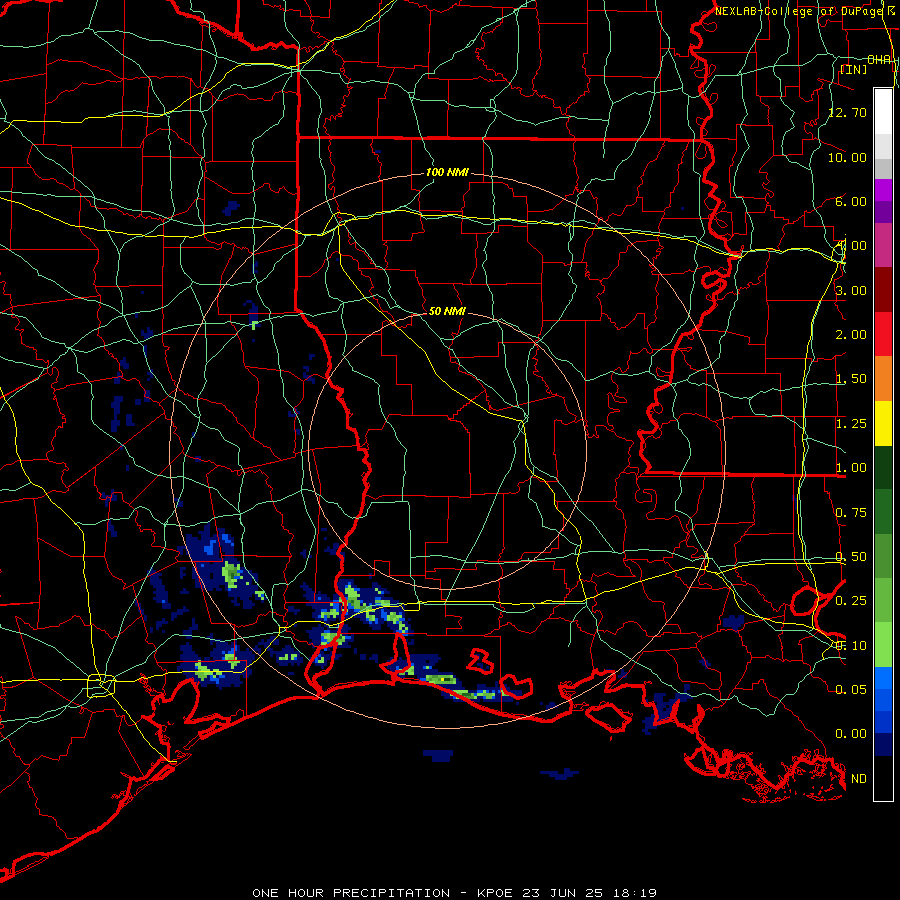Image resolution: width=900 pixels, height=900 pixels.
Task: Click the 10.00 legend value
Action: tap(848, 157)
